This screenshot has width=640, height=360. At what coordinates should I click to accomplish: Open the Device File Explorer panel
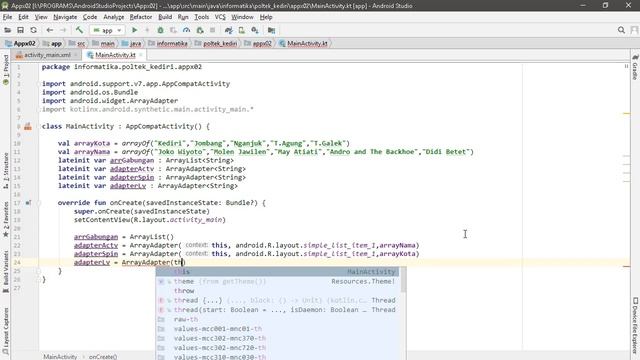tap(635, 326)
